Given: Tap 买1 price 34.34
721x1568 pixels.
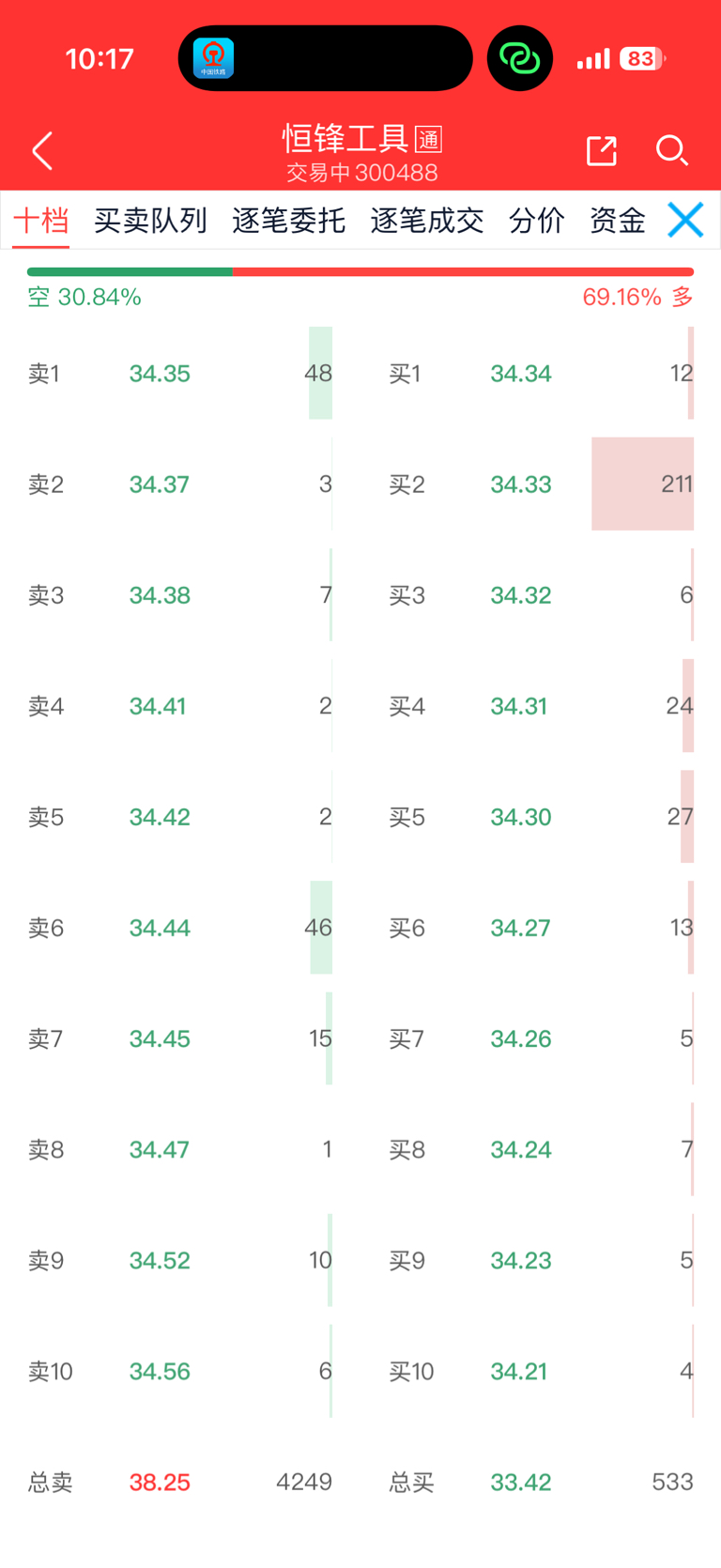Looking at the screenshot, I should 521,374.
